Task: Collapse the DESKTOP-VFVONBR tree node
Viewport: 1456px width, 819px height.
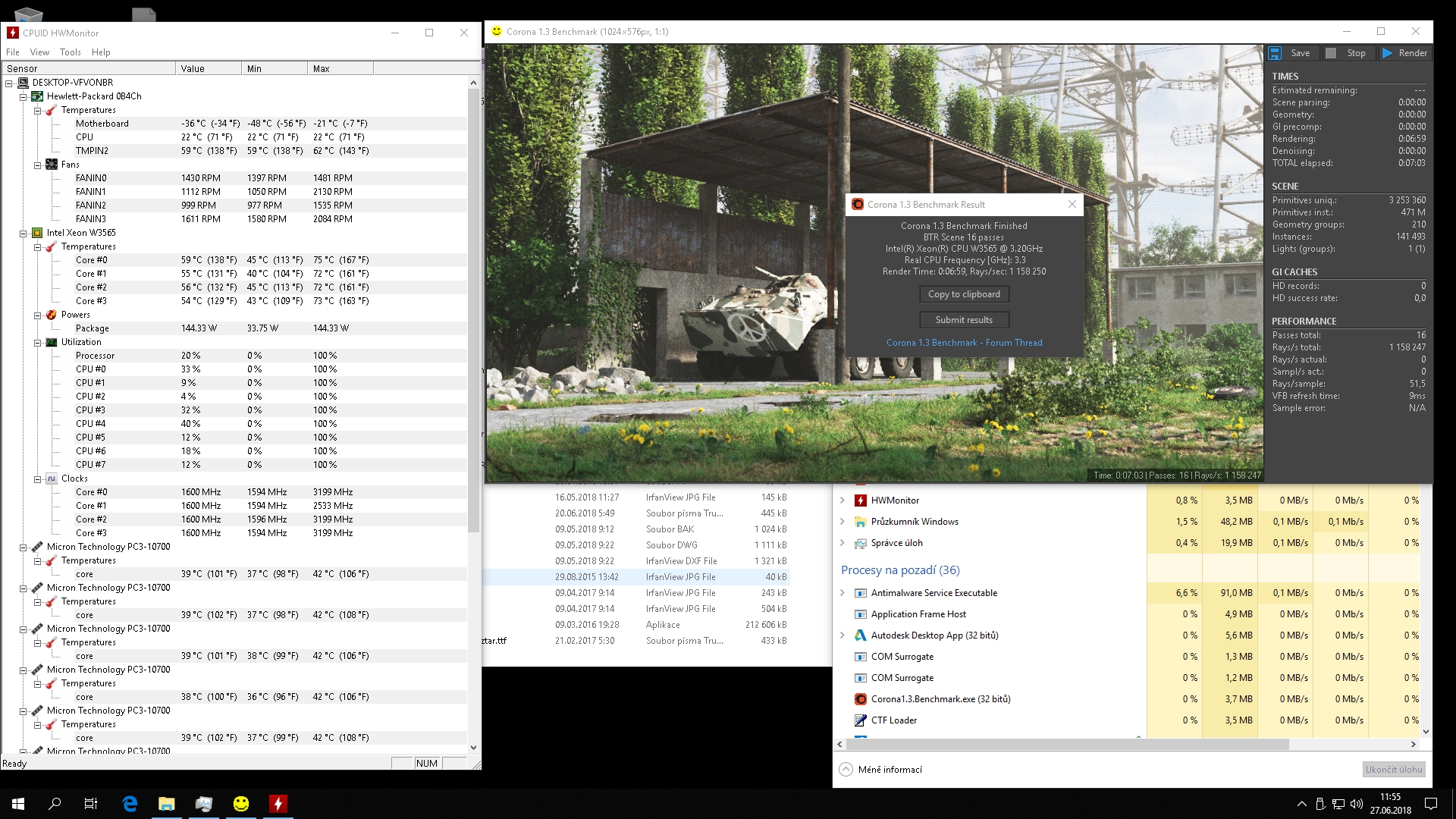Action: (x=9, y=83)
